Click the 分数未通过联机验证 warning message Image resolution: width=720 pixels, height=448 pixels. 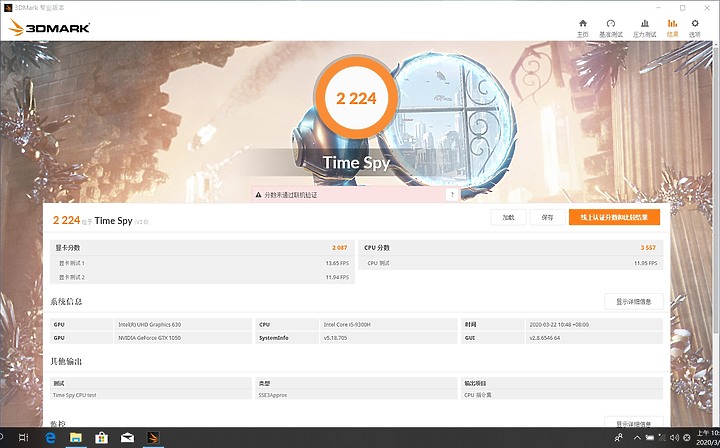[291, 195]
